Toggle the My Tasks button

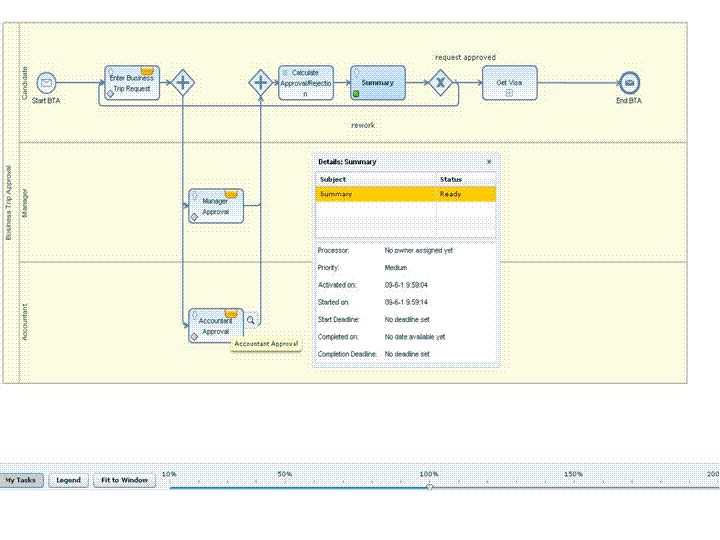pyautogui.click(x=20, y=480)
